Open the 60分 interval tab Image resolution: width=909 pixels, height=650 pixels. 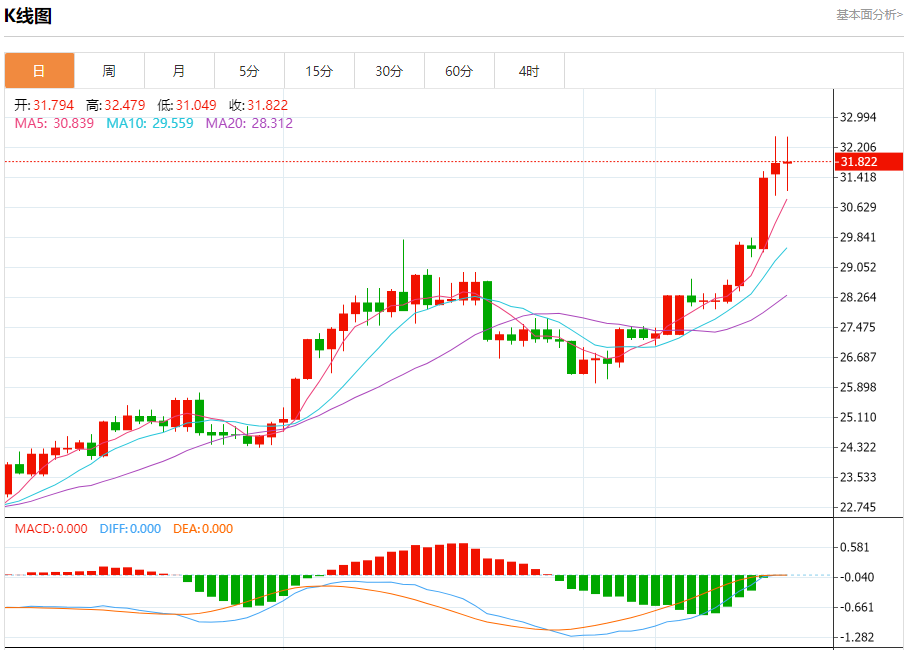[459, 71]
